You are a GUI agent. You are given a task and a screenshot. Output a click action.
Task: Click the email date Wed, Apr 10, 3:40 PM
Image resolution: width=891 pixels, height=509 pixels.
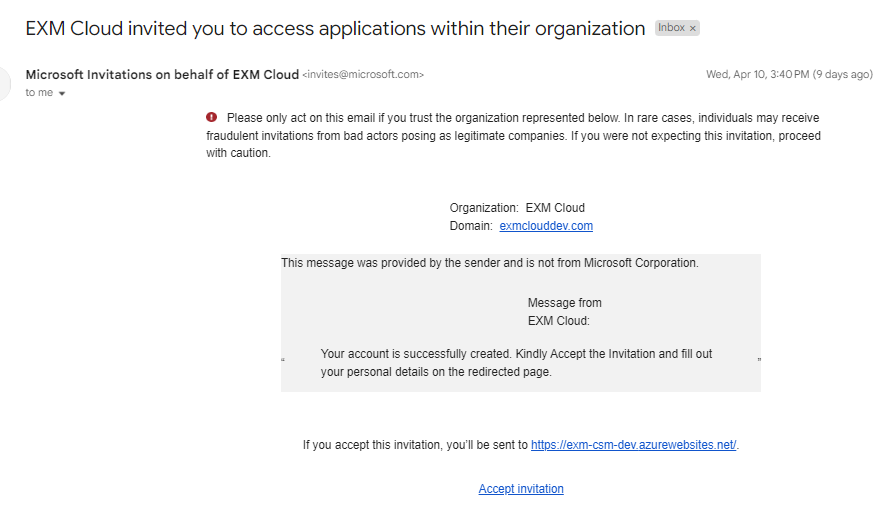tap(789, 74)
